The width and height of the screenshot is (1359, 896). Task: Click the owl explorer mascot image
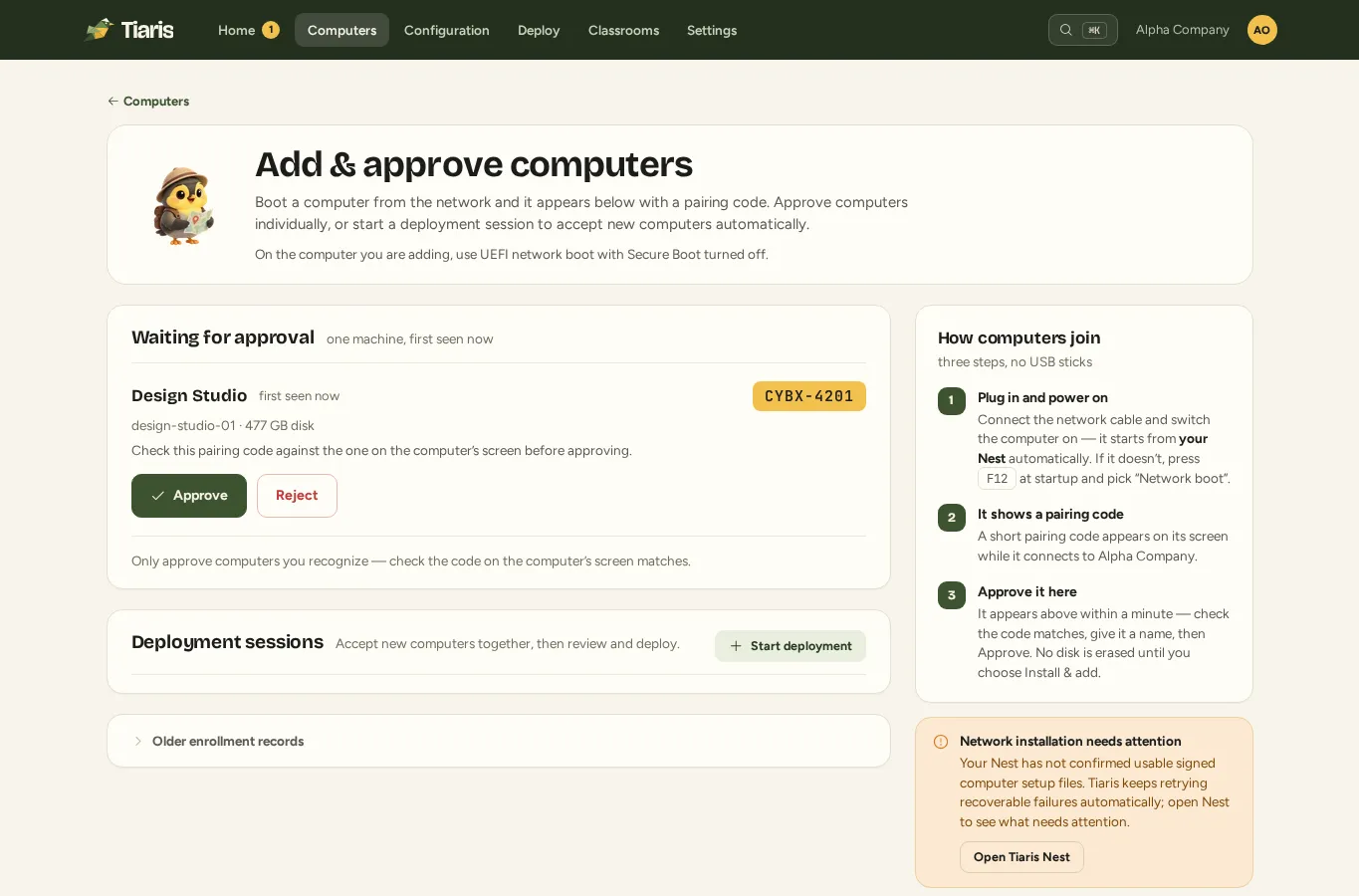pos(184,205)
